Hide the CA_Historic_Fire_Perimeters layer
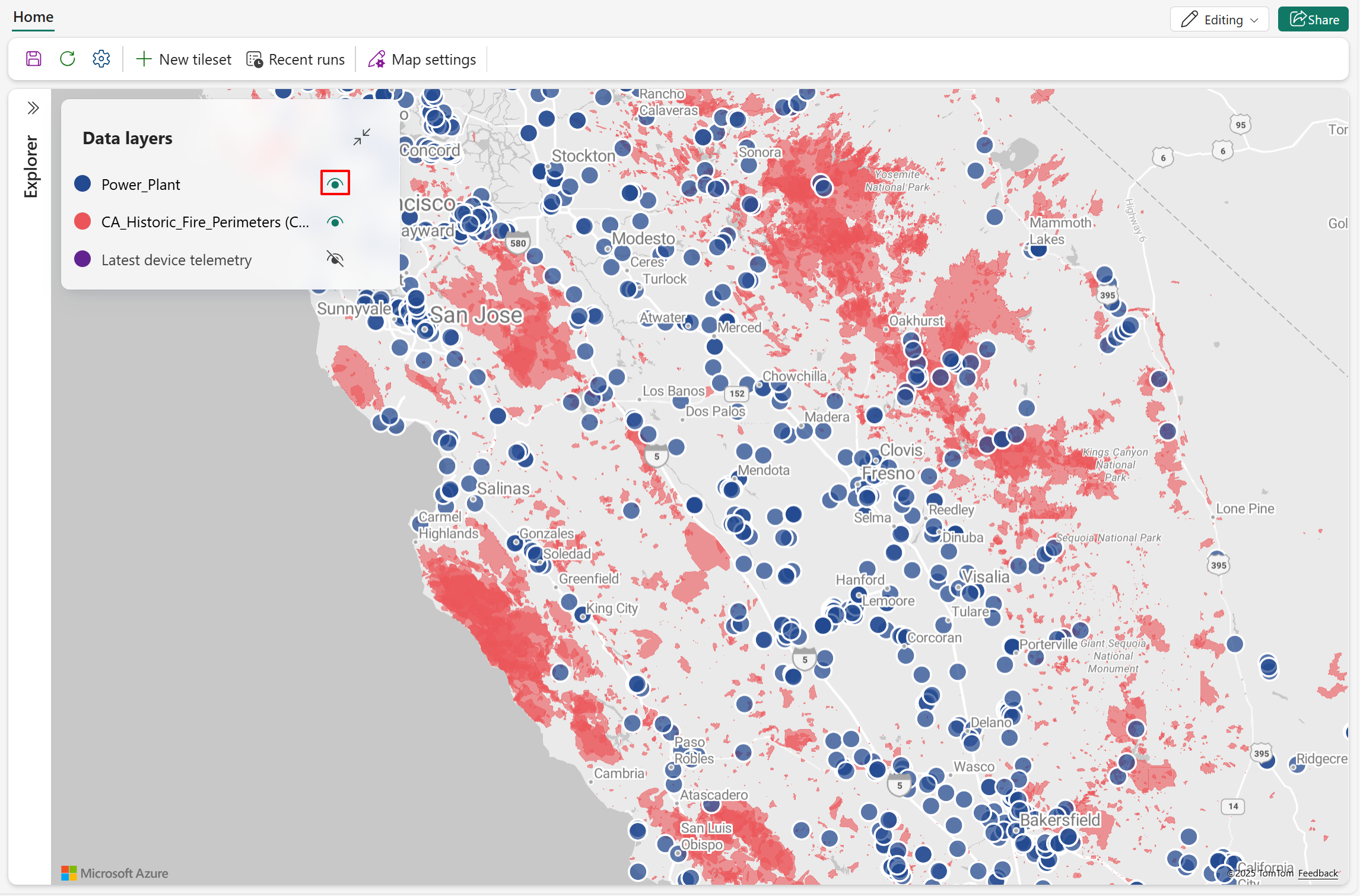 click(x=335, y=222)
